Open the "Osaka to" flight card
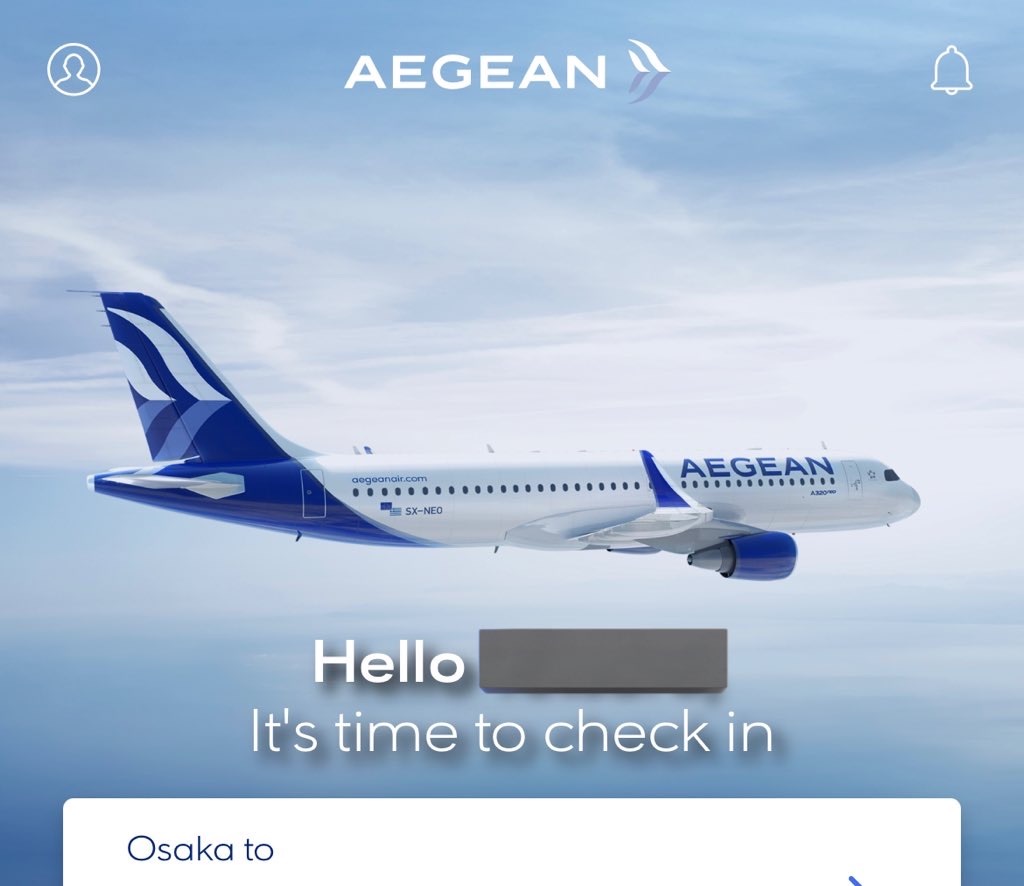Screen dimensions: 1024x886 coord(511,842)
